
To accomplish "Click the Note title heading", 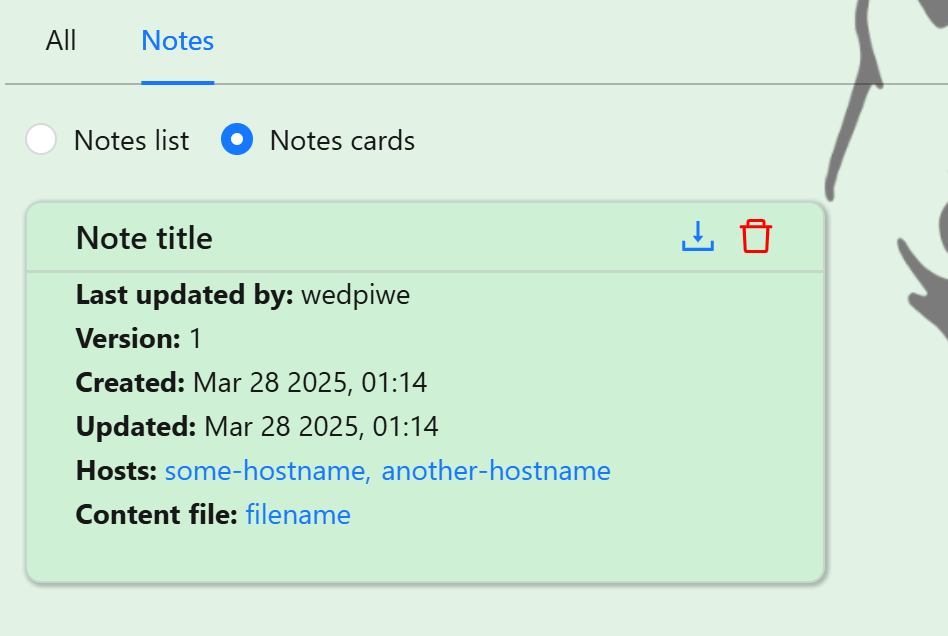I will (x=144, y=238).
